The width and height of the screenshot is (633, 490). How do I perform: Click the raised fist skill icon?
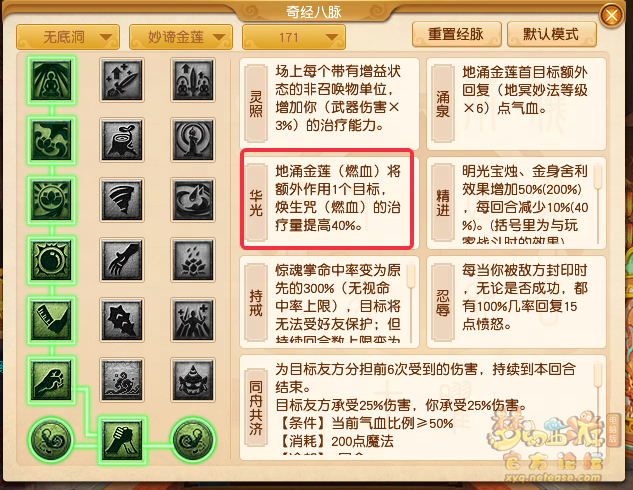coord(51,380)
